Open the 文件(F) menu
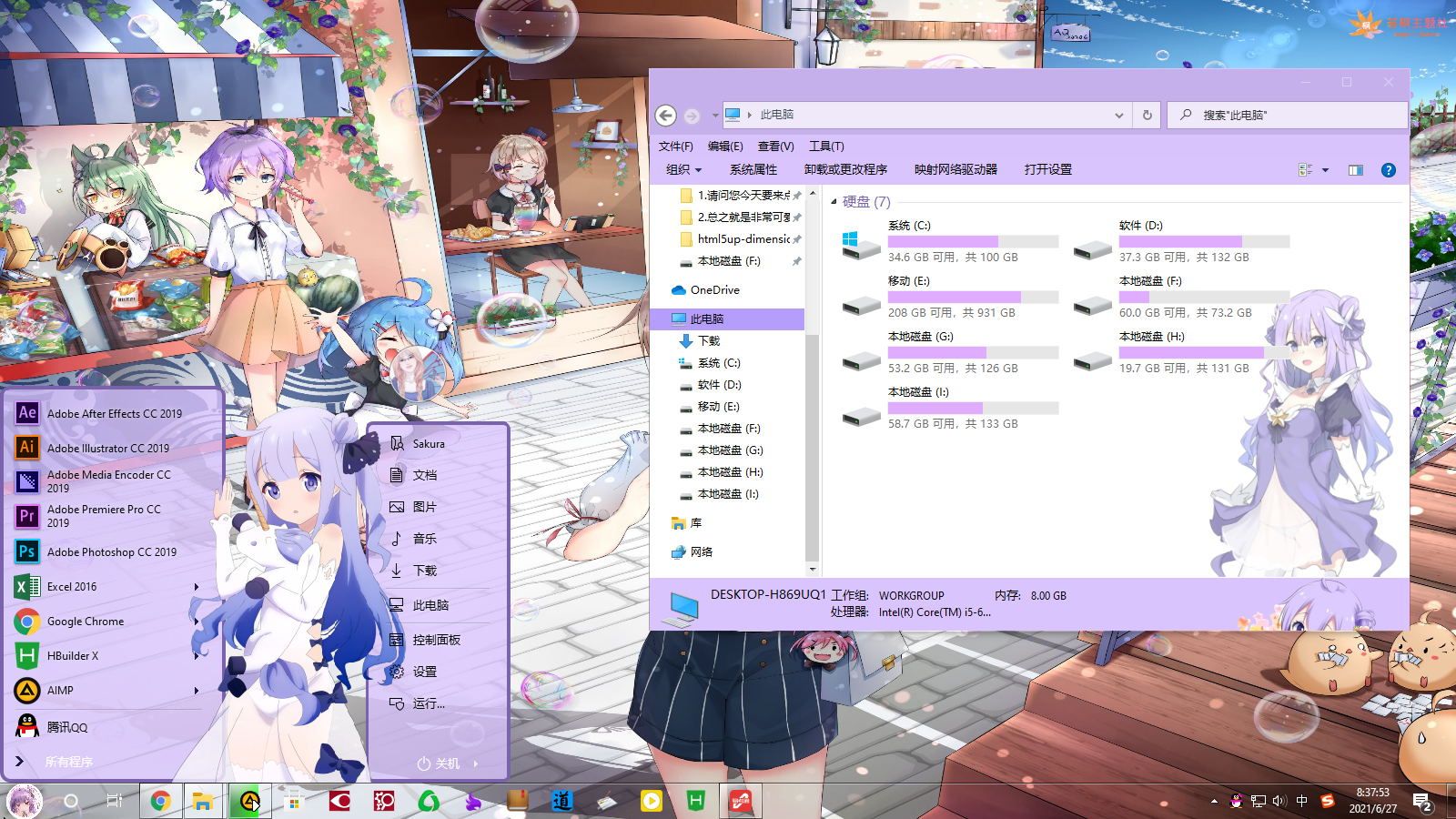Image resolution: width=1456 pixels, height=819 pixels. click(675, 146)
